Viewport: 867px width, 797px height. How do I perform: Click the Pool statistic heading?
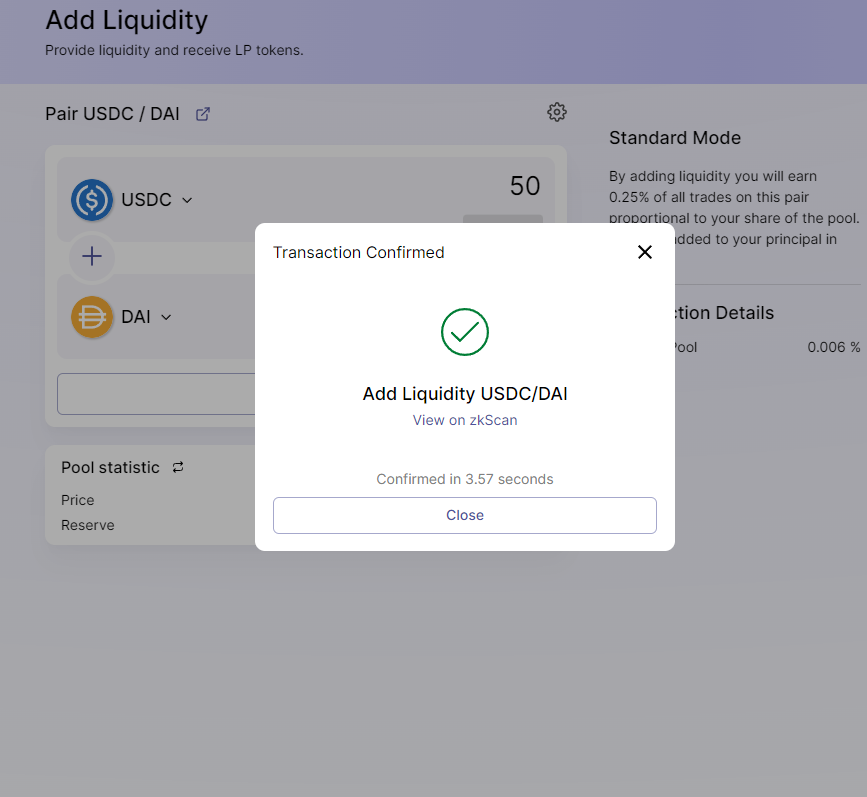[x=110, y=467]
